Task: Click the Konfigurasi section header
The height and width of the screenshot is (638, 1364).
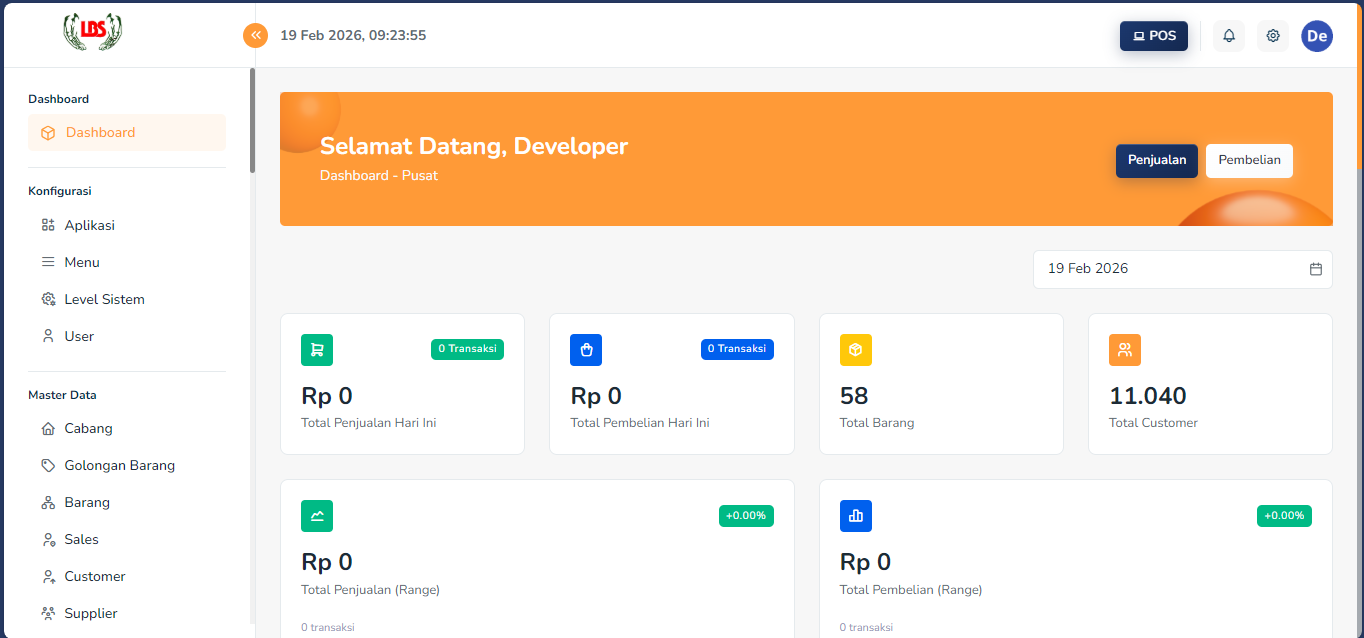Action: pos(60,191)
